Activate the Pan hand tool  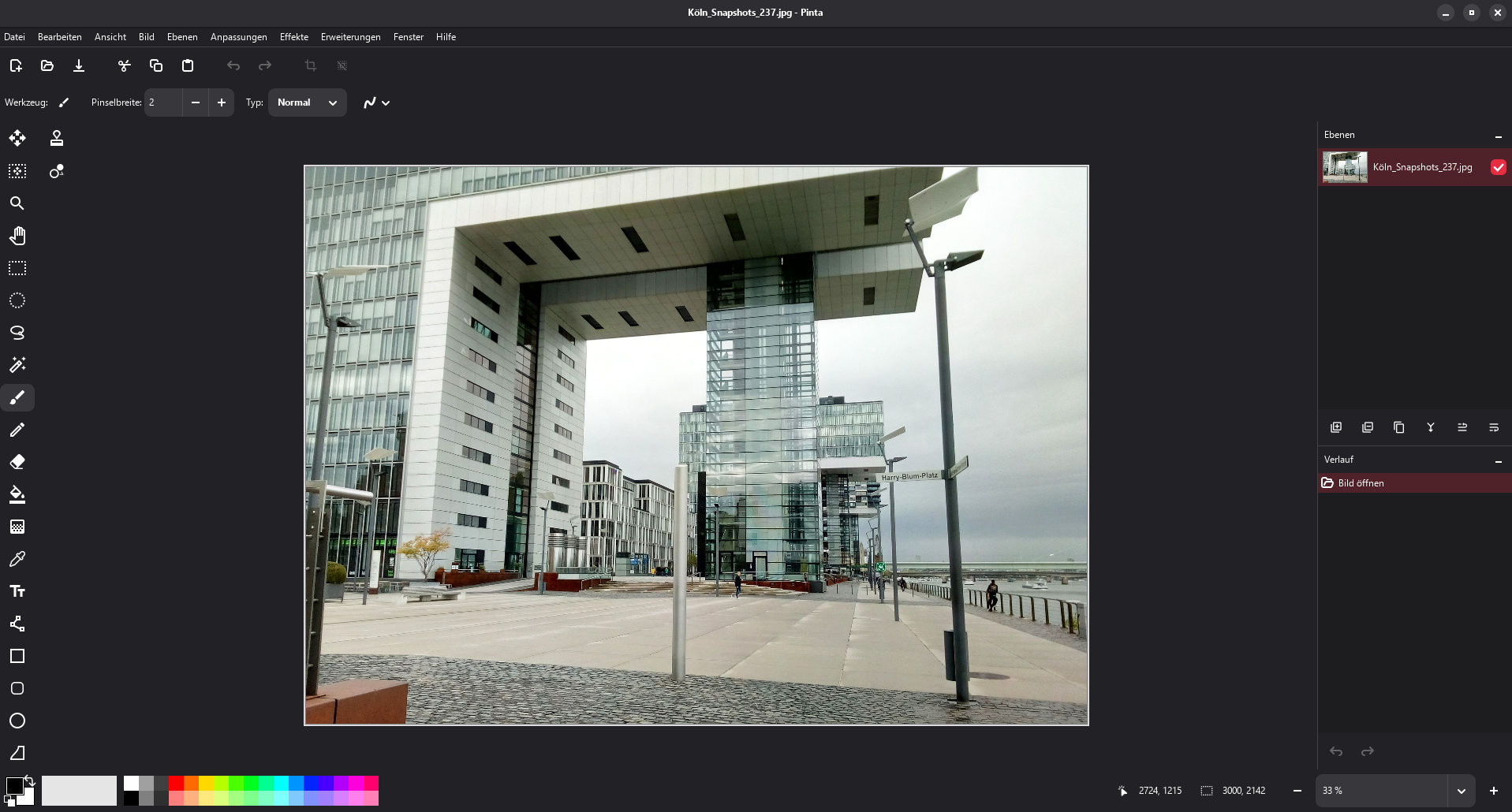[17, 236]
